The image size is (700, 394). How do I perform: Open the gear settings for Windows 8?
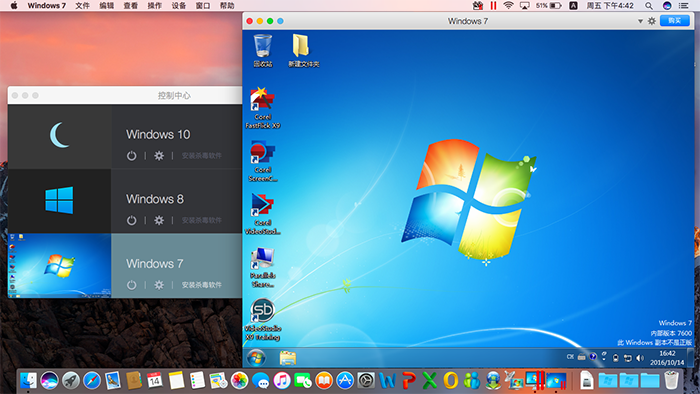click(159, 220)
